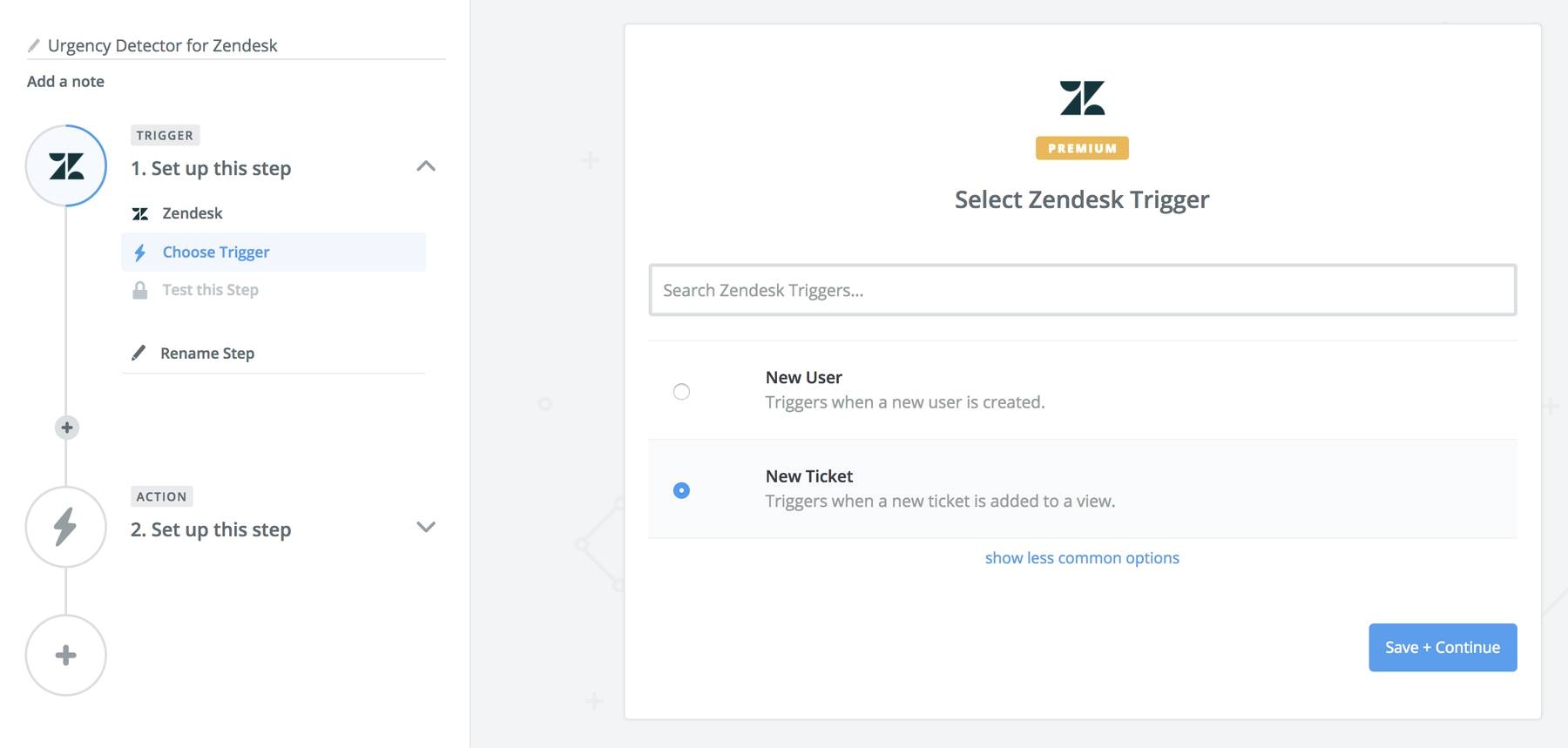Click the Search Zendesk Triggers field
This screenshot has width=1568, height=748.
click(x=1082, y=290)
